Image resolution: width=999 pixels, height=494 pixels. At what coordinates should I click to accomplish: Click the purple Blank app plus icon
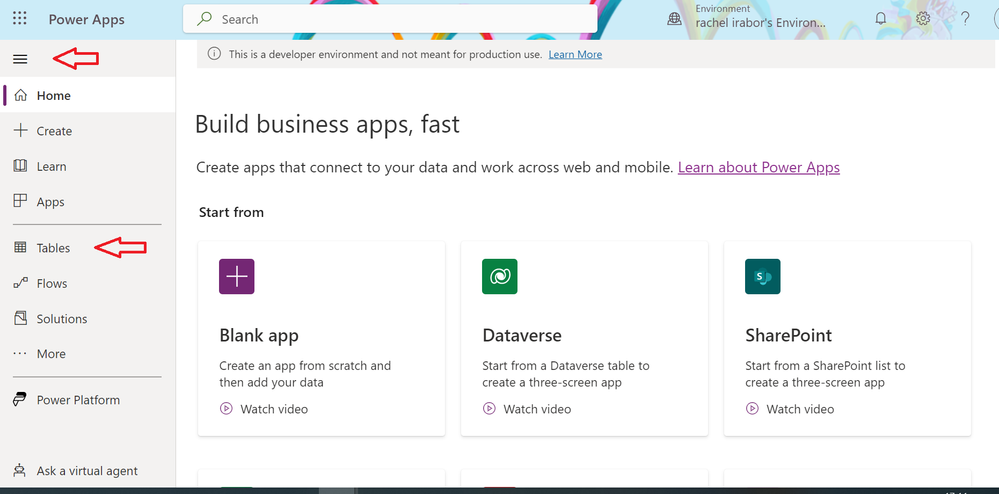pyautogui.click(x=236, y=277)
